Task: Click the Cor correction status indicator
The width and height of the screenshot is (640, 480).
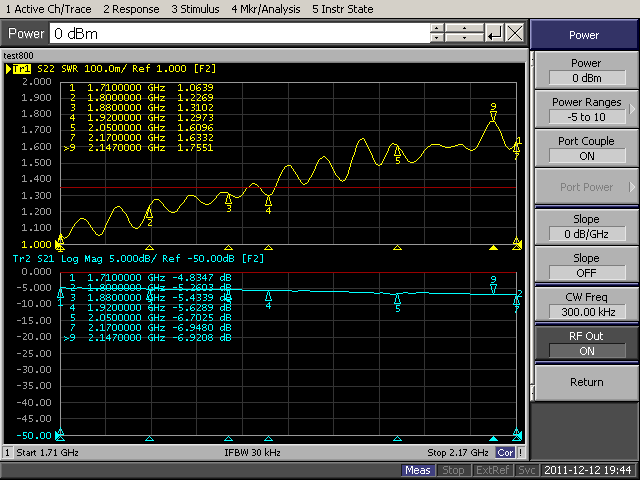Action: 505,453
